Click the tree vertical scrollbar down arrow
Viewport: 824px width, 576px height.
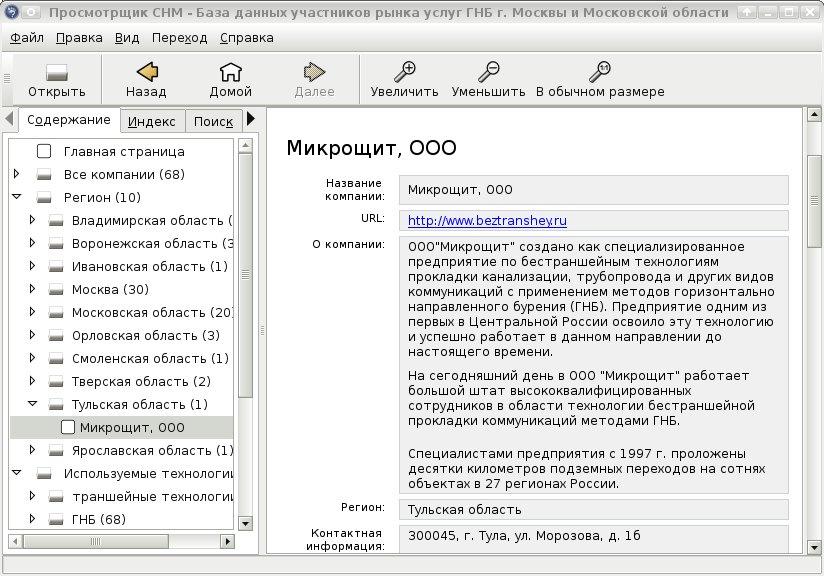[x=245, y=523]
